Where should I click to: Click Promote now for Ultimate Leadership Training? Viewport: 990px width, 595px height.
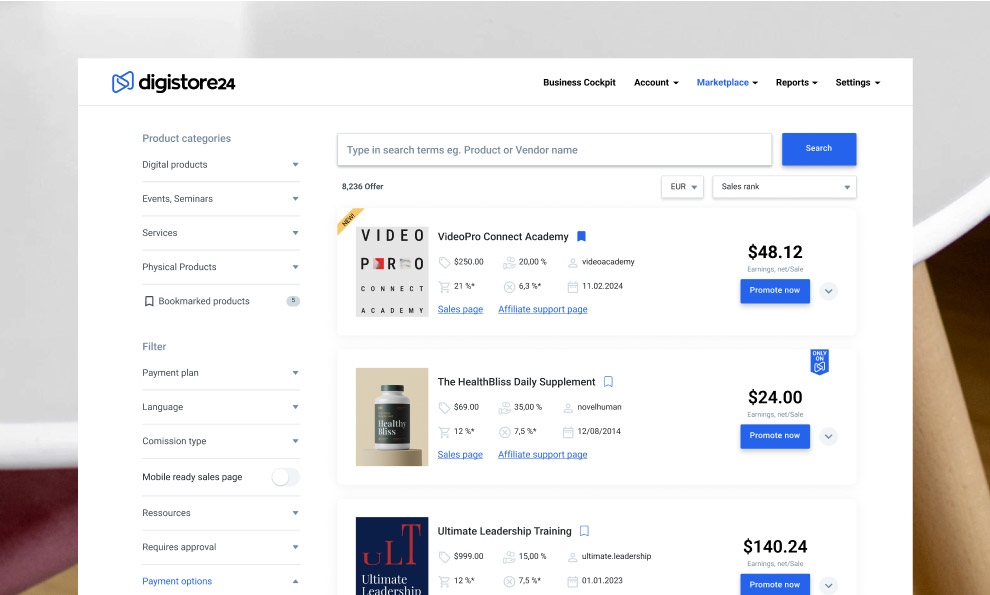pos(774,584)
